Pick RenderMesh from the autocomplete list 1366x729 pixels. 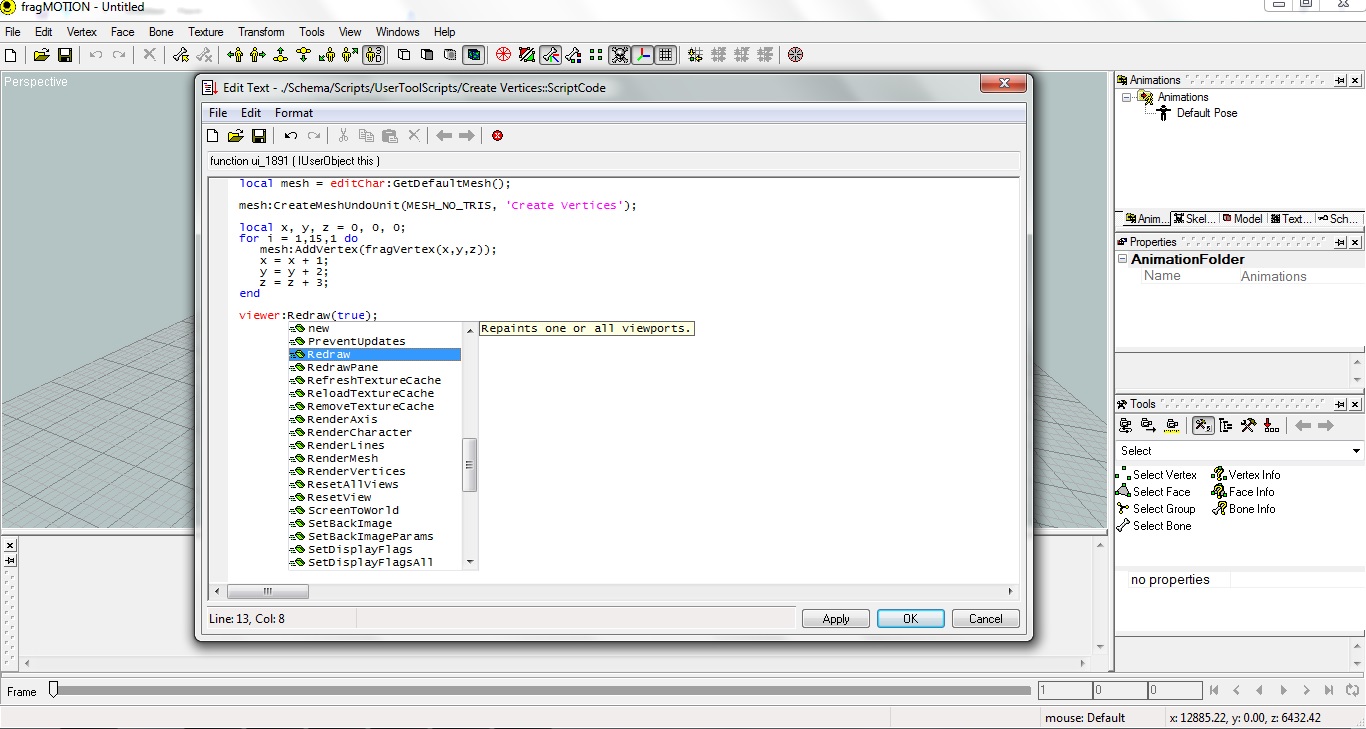(342, 458)
